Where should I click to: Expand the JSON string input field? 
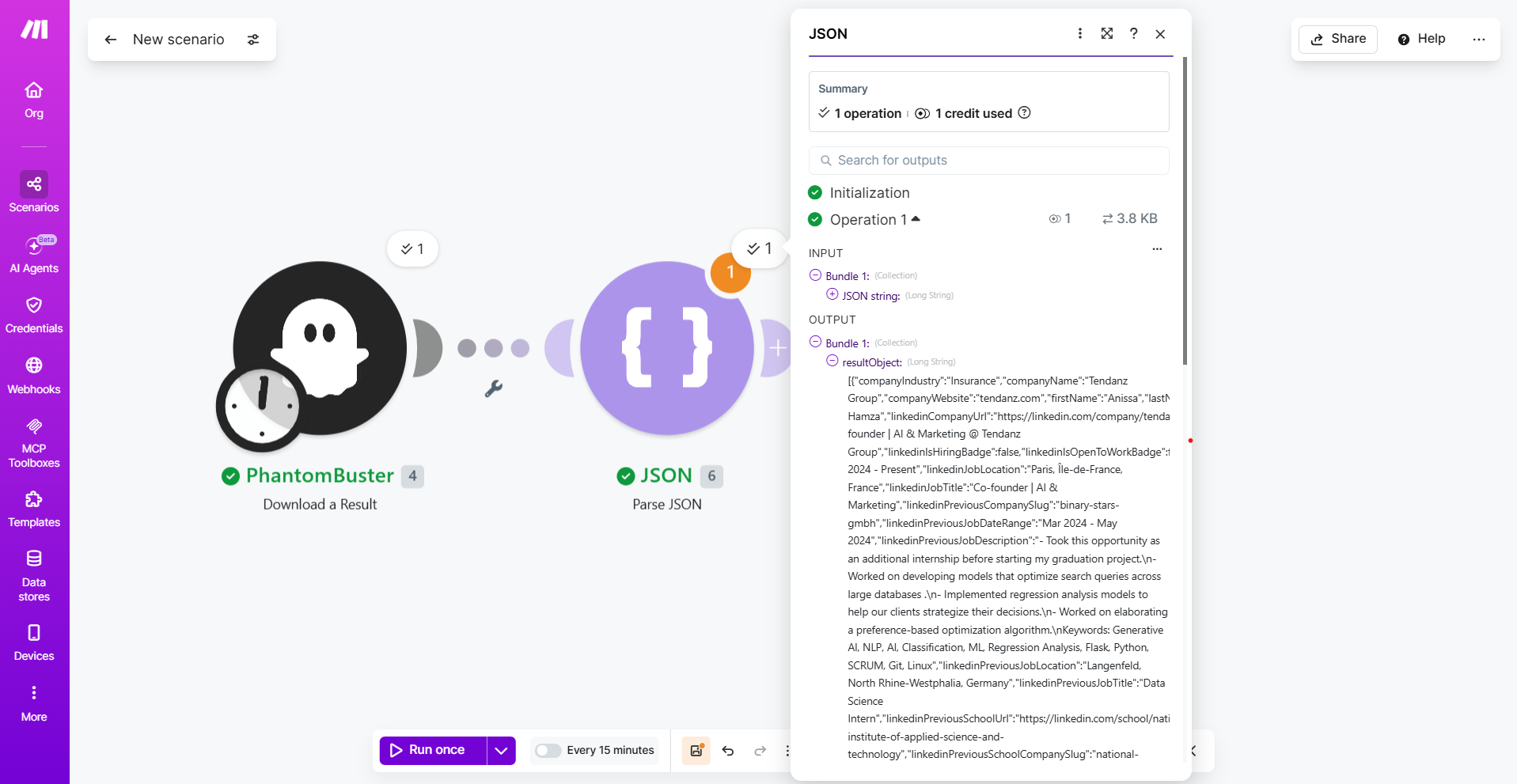point(832,294)
